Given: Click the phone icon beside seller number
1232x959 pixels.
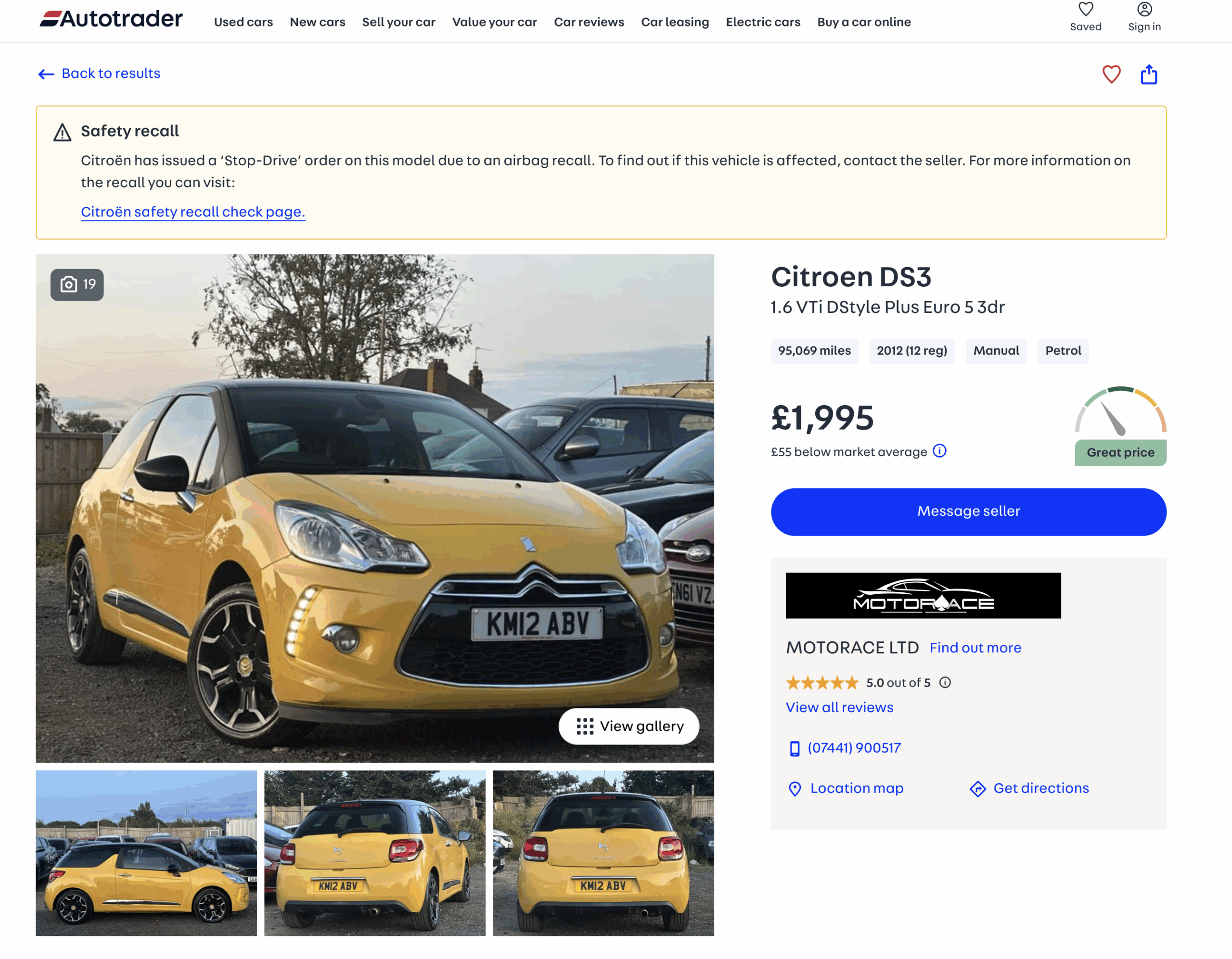Looking at the screenshot, I should [794, 748].
